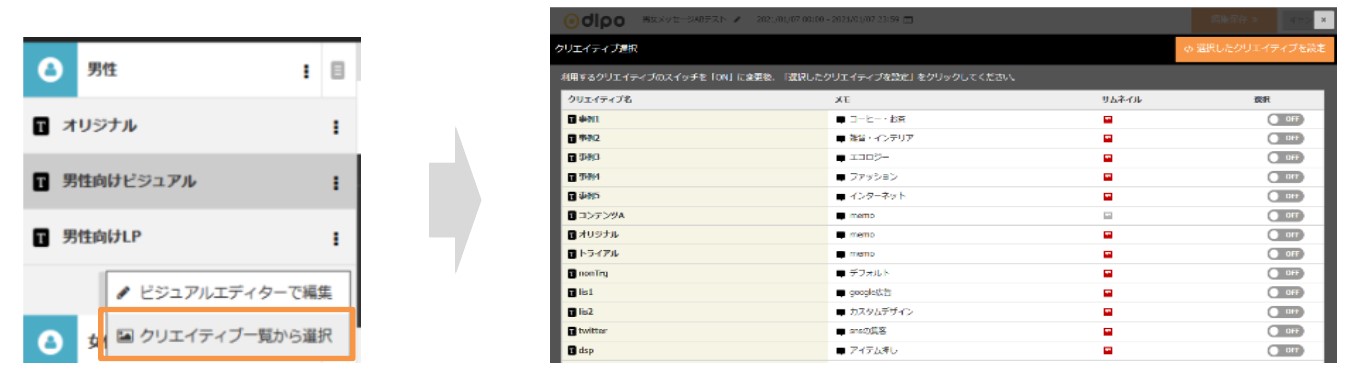The width and height of the screenshot is (1360, 370).
Task: View thumbnail icon for ファッション row
Action: 1107,177
